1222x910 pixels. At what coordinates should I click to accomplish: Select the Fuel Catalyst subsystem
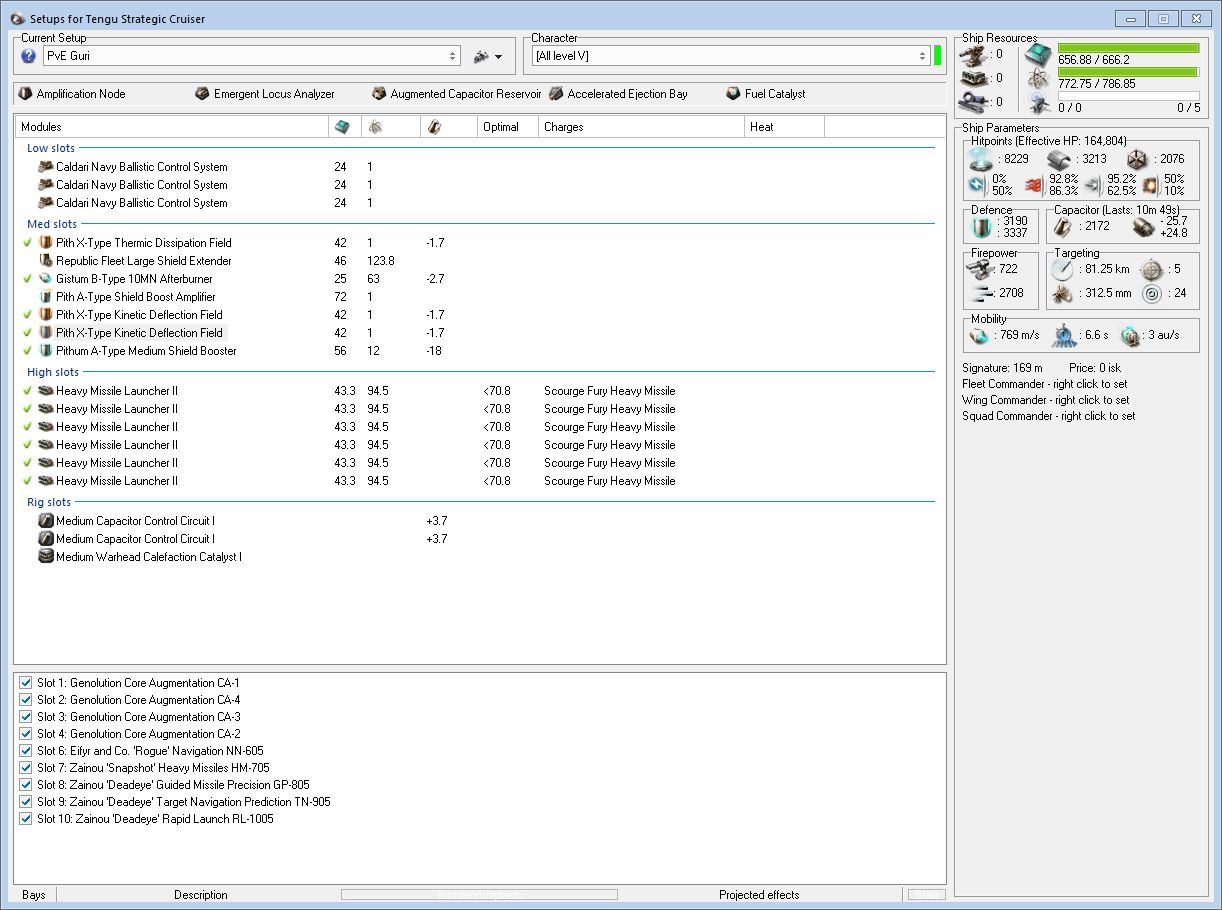click(x=766, y=94)
